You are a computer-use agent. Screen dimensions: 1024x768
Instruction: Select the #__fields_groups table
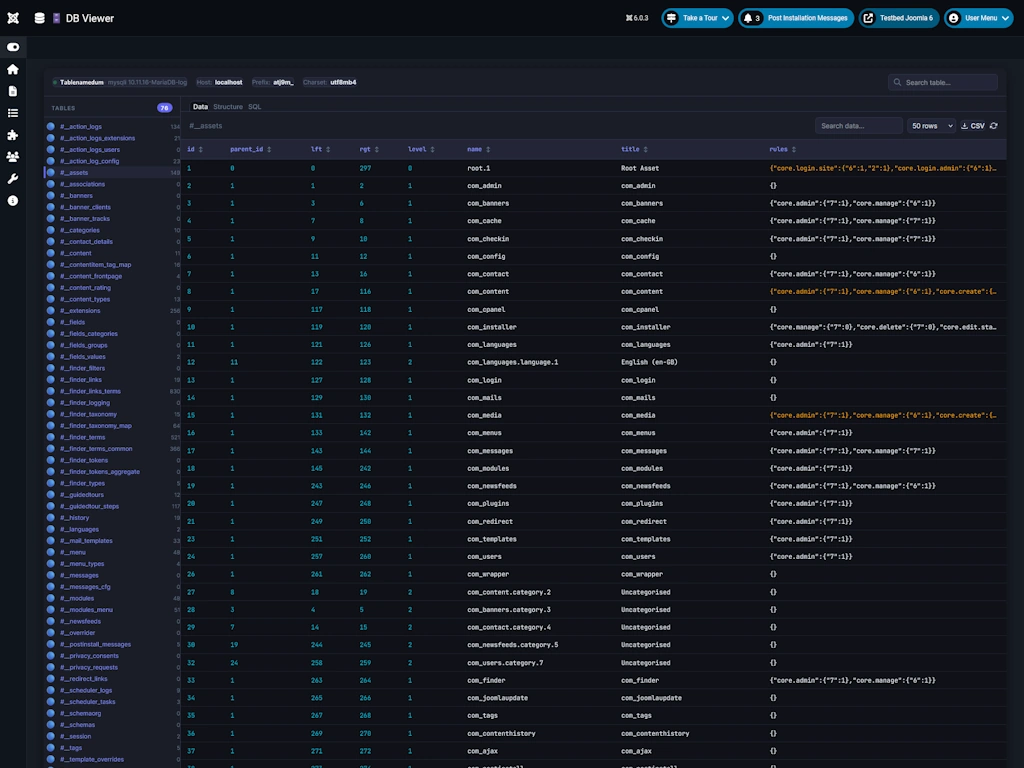coord(112,345)
